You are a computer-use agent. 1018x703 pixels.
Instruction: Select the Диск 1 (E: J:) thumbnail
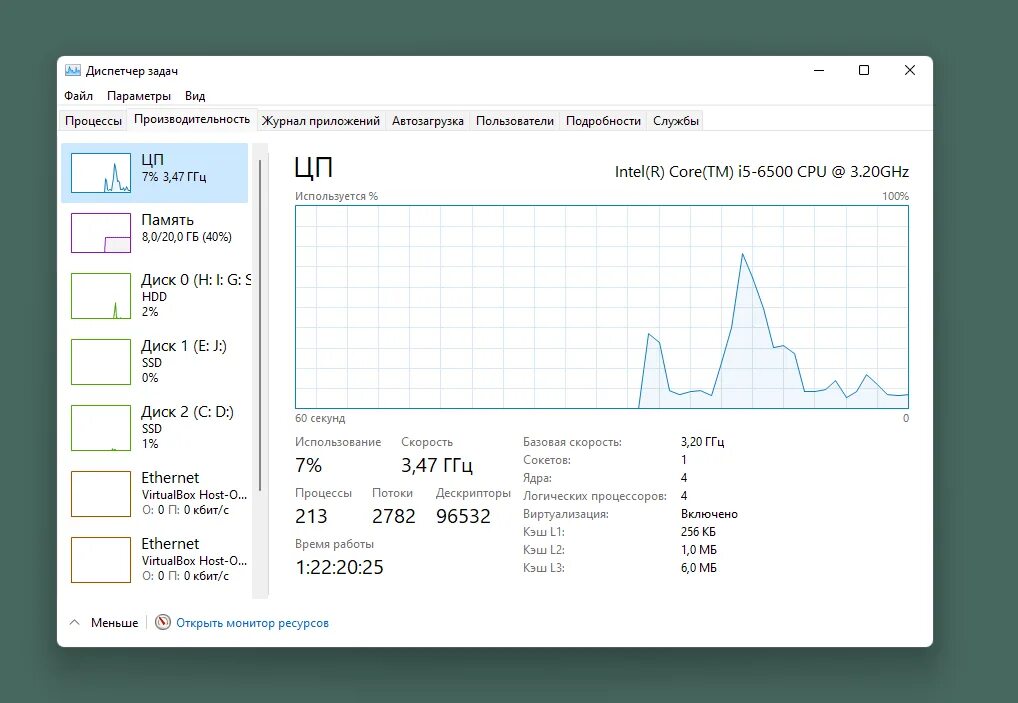[101, 362]
